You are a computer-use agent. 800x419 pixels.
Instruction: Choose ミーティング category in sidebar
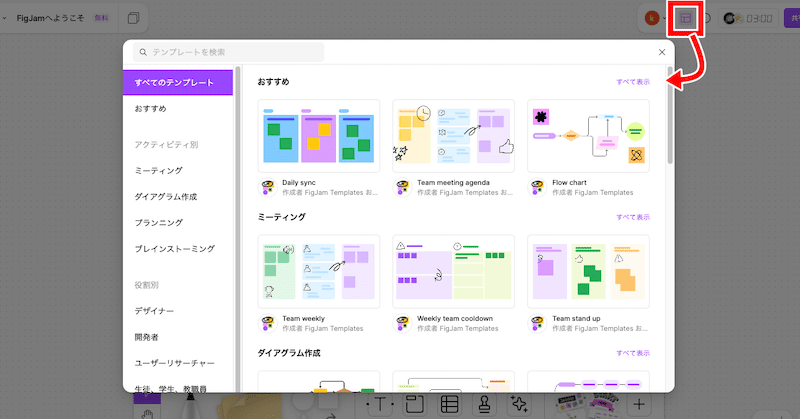(159, 171)
